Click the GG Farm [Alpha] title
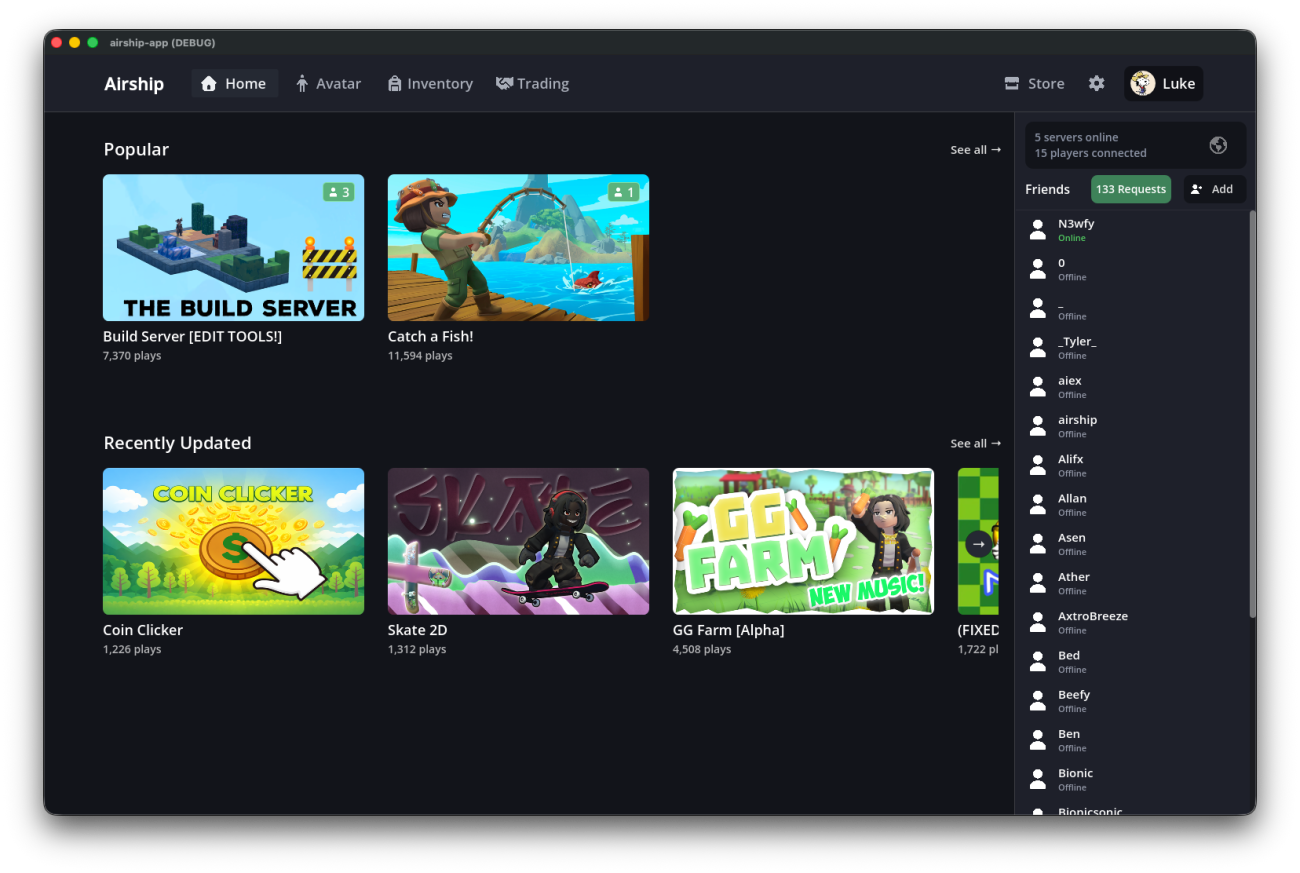This screenshot has width=1300, height=873. 729,630
